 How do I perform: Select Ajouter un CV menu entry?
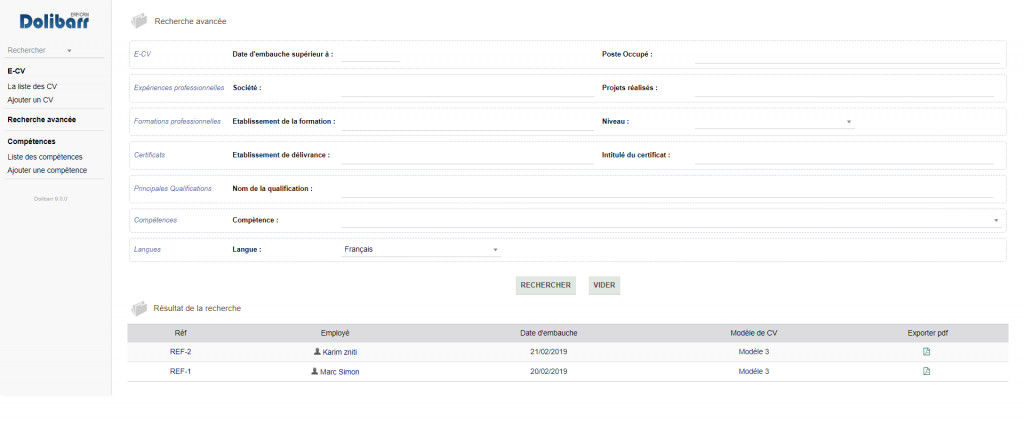(x=30, y=100)
